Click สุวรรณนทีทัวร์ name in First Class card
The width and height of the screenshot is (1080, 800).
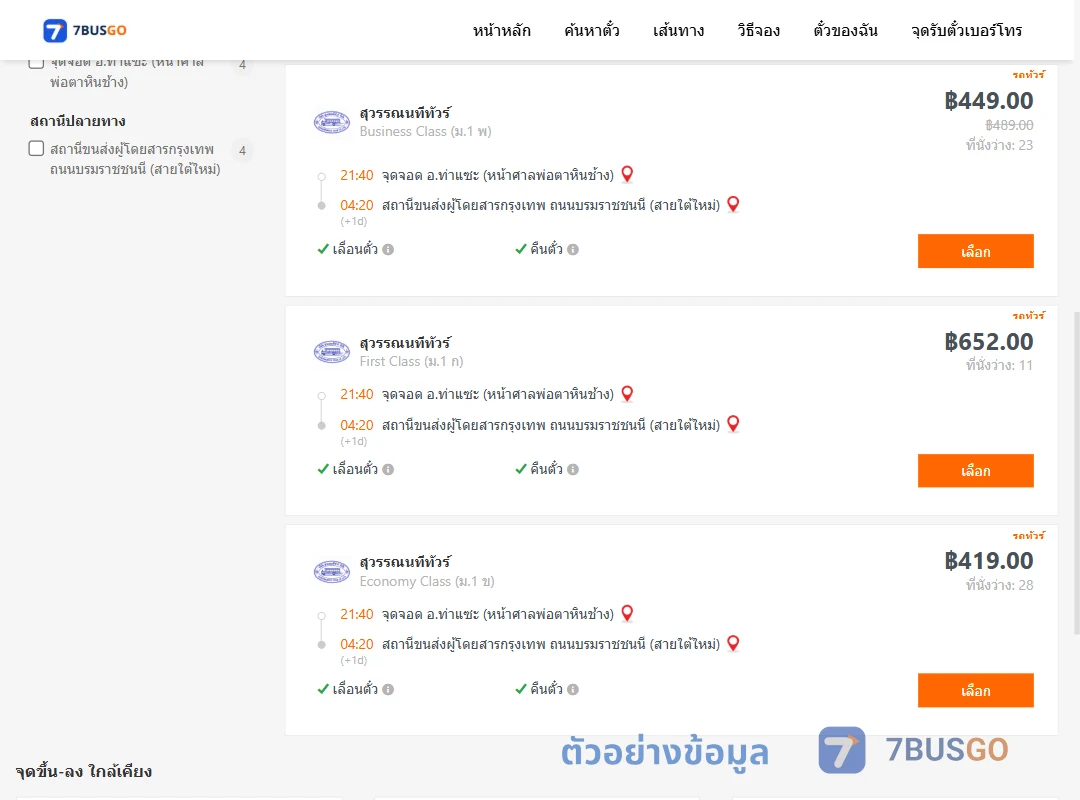click(x=405, y=342)
